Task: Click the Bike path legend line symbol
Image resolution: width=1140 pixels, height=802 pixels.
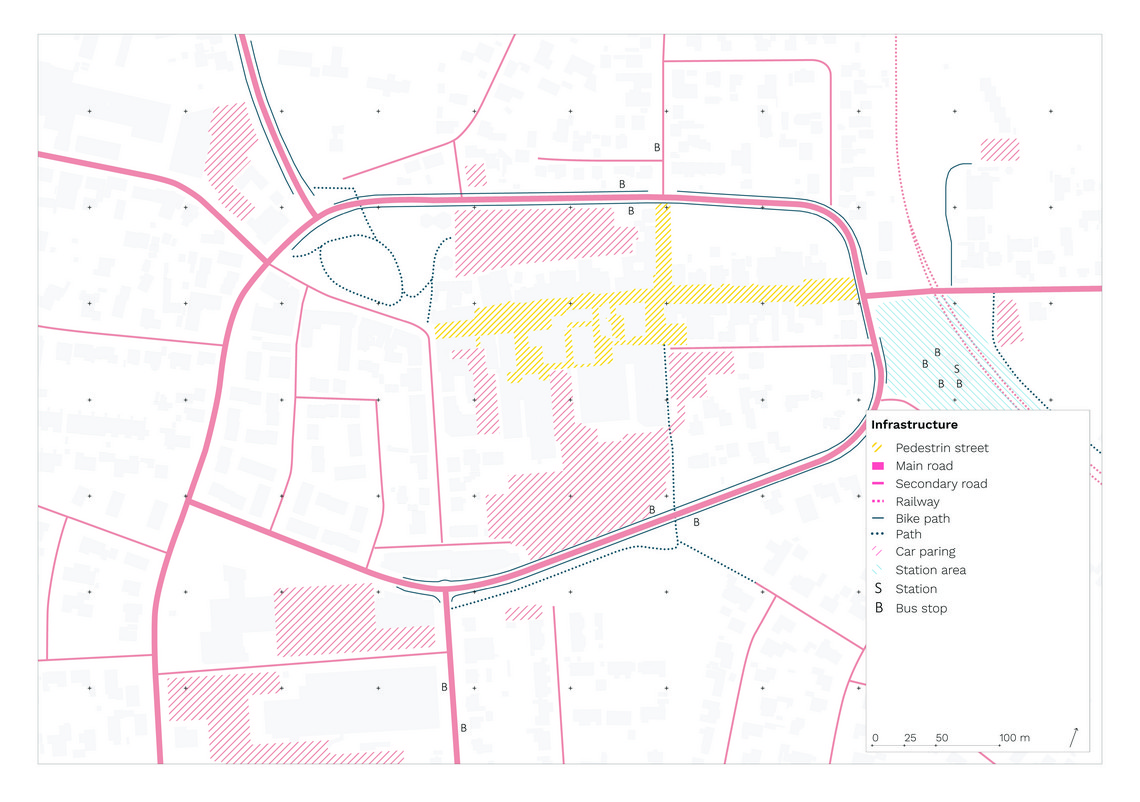Action: [878, 518]
